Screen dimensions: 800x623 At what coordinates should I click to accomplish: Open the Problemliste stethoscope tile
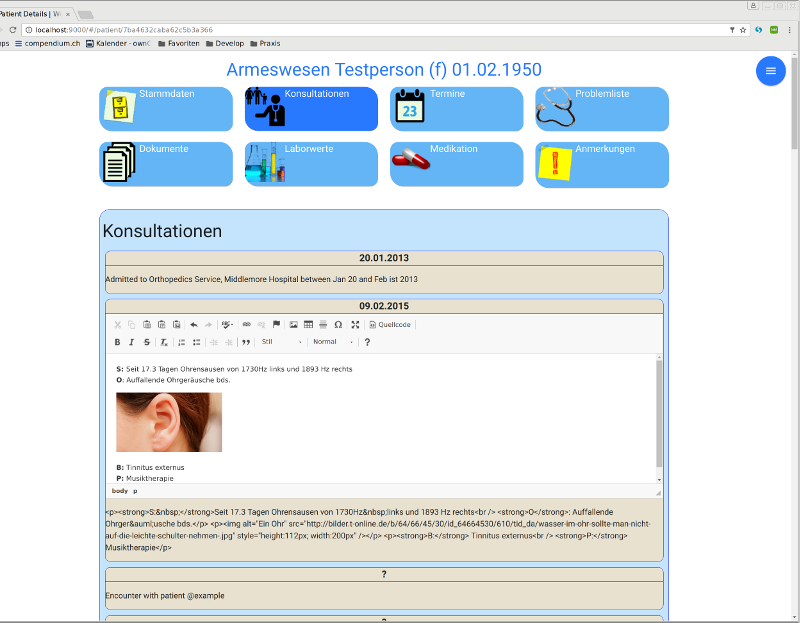[602, 109]
